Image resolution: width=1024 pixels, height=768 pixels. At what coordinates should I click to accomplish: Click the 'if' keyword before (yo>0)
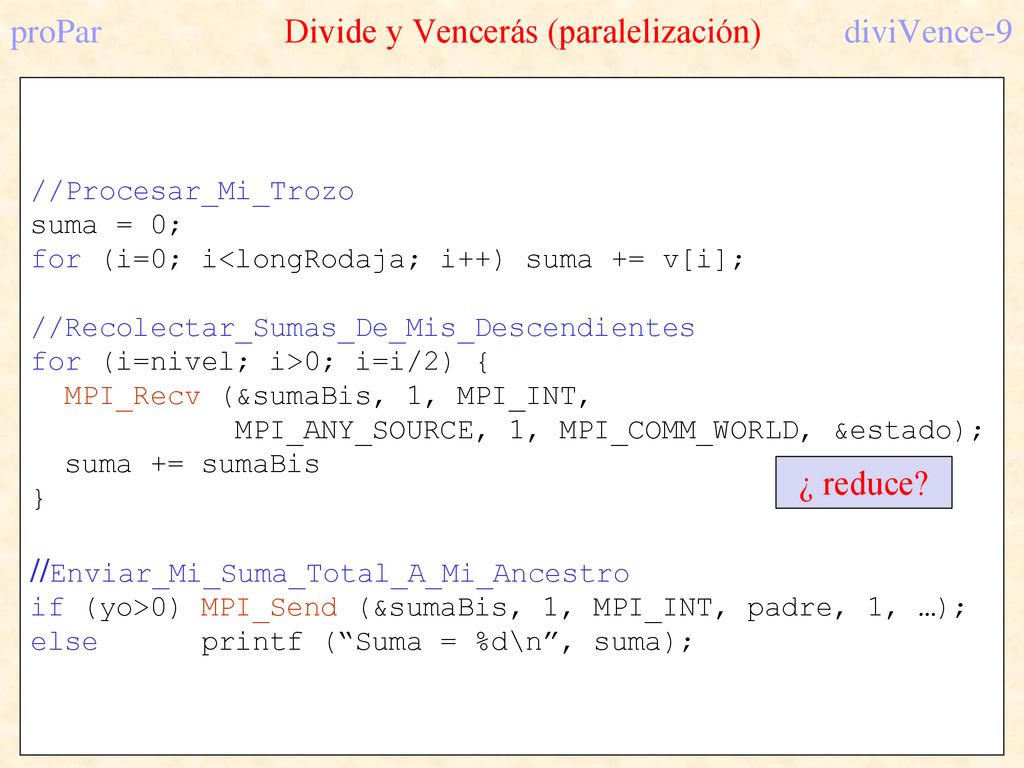point(47,607)
